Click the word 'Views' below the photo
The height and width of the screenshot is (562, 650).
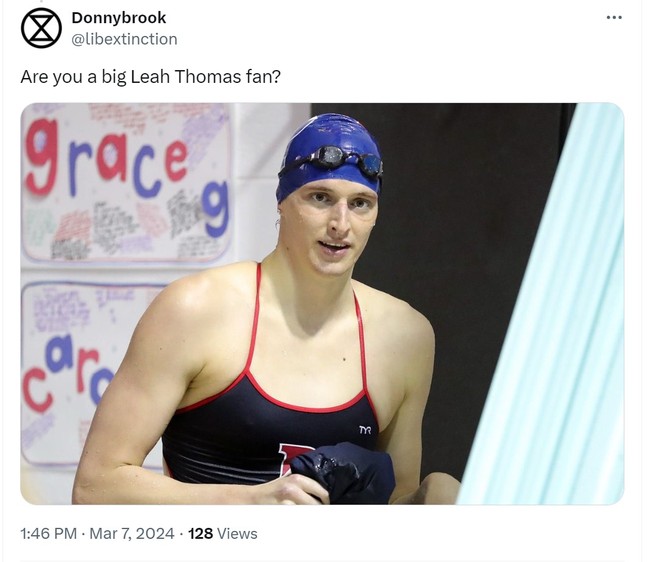(x=237, y=533)
